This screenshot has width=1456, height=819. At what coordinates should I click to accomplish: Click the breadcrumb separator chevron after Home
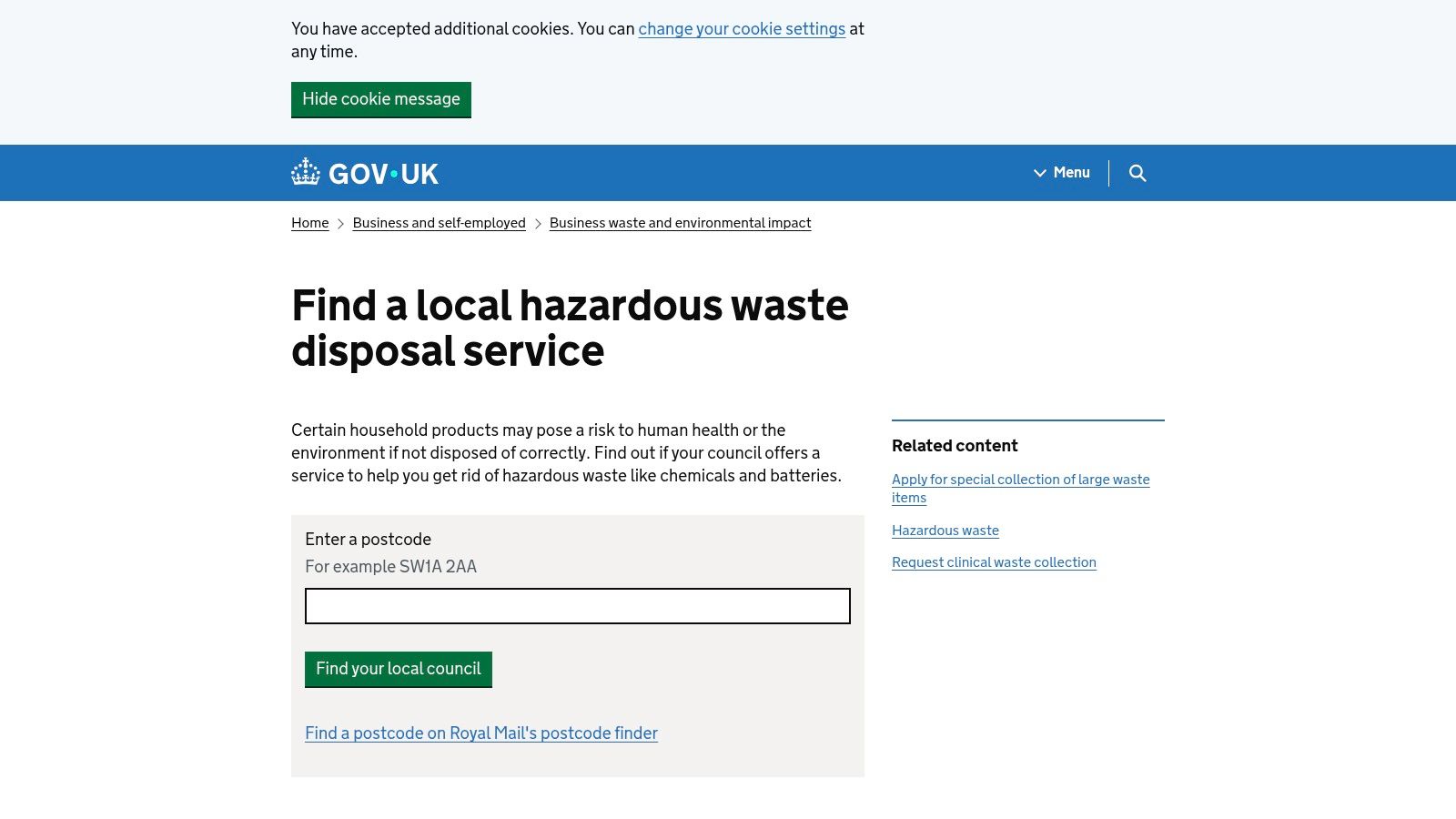click(x=340, y=223)
